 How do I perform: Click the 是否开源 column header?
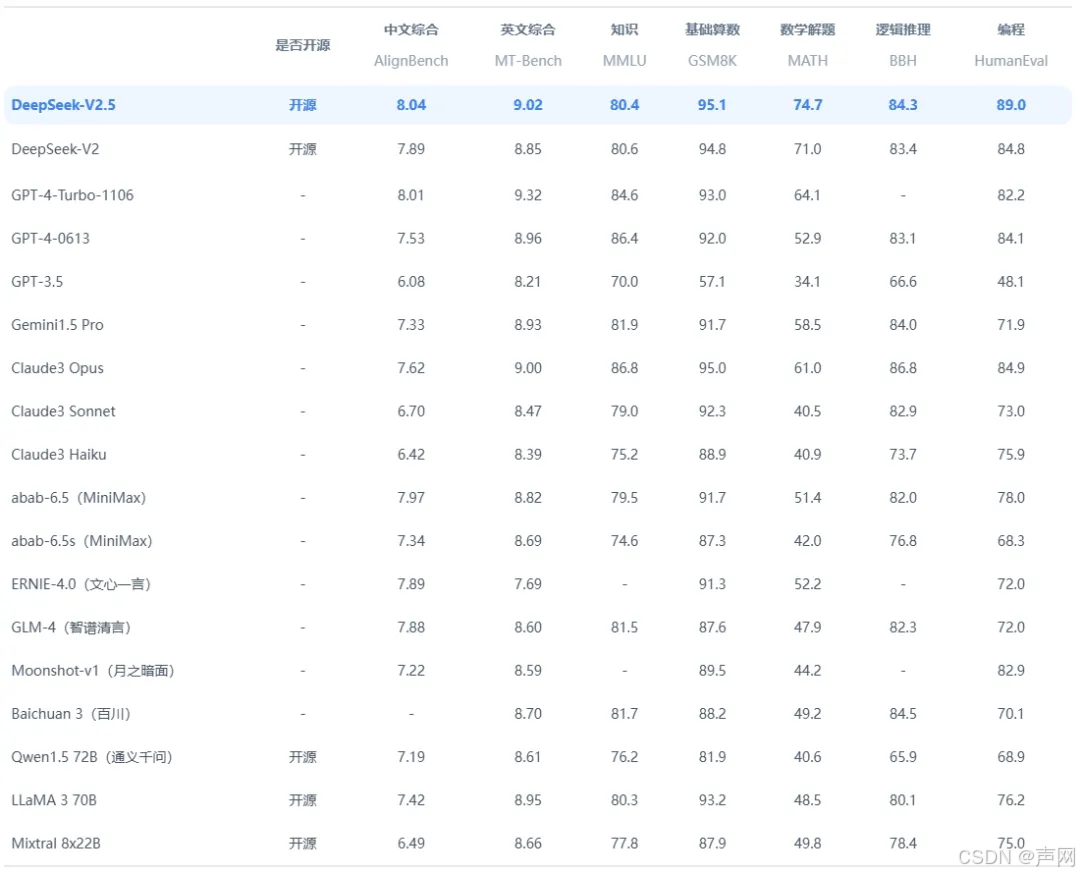pyautogui.click(x=303, y=45)
